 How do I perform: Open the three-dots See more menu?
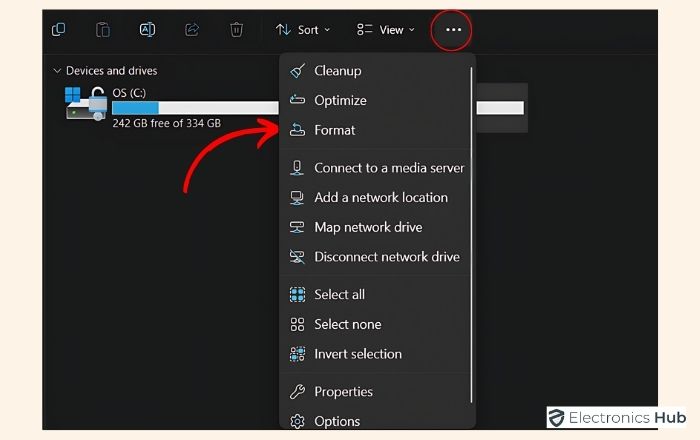(x=453, y=30)
